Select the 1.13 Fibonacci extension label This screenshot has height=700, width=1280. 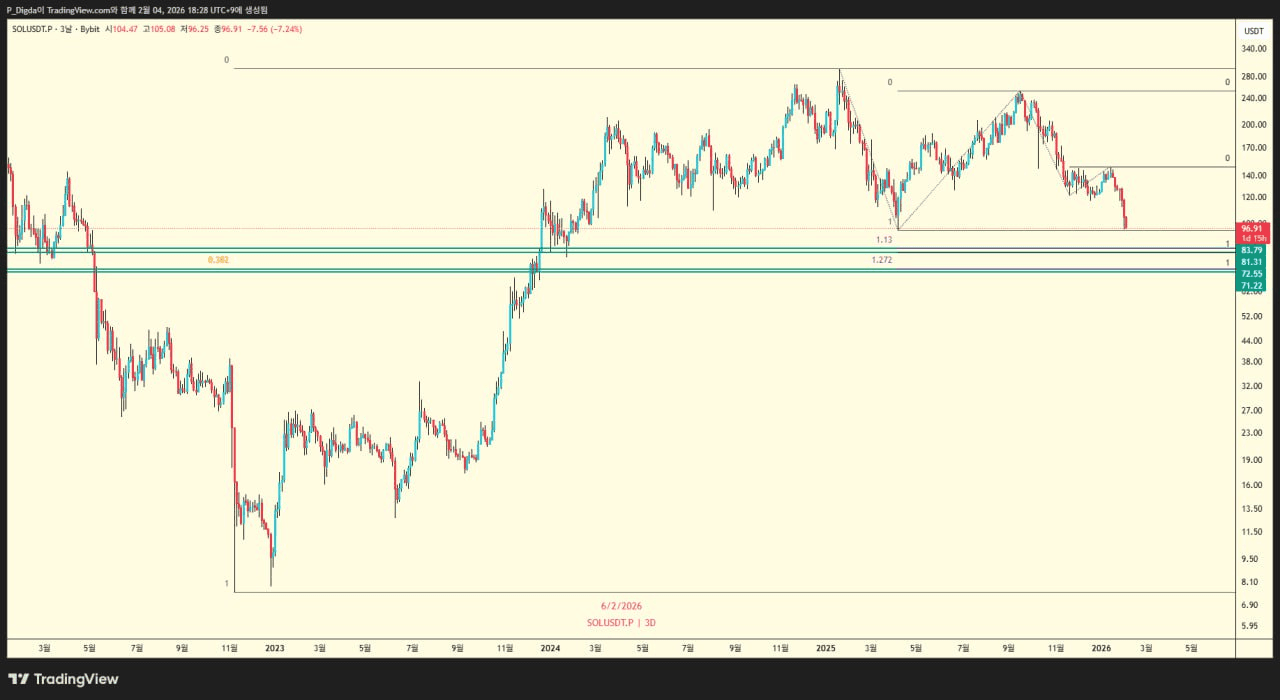point(883,240)
